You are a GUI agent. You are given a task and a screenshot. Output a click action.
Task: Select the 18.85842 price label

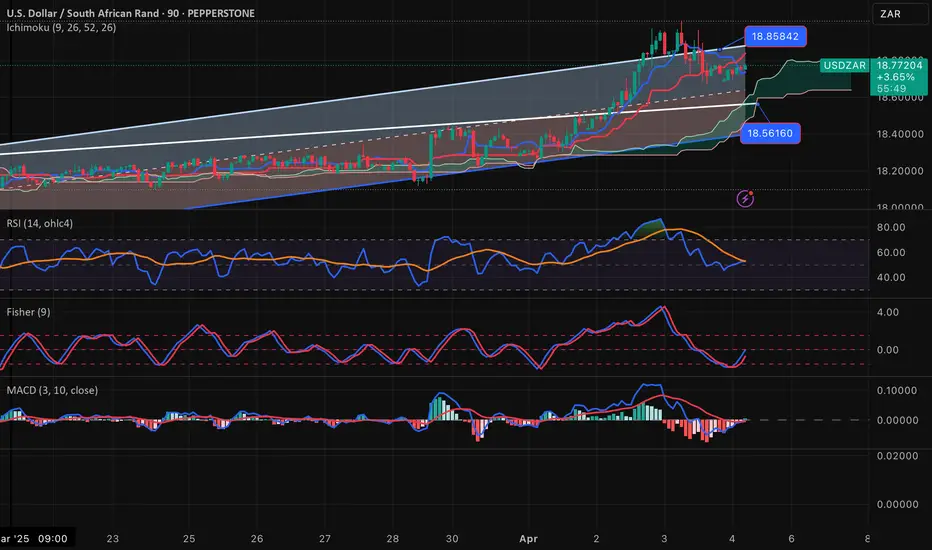coord(775,36)
